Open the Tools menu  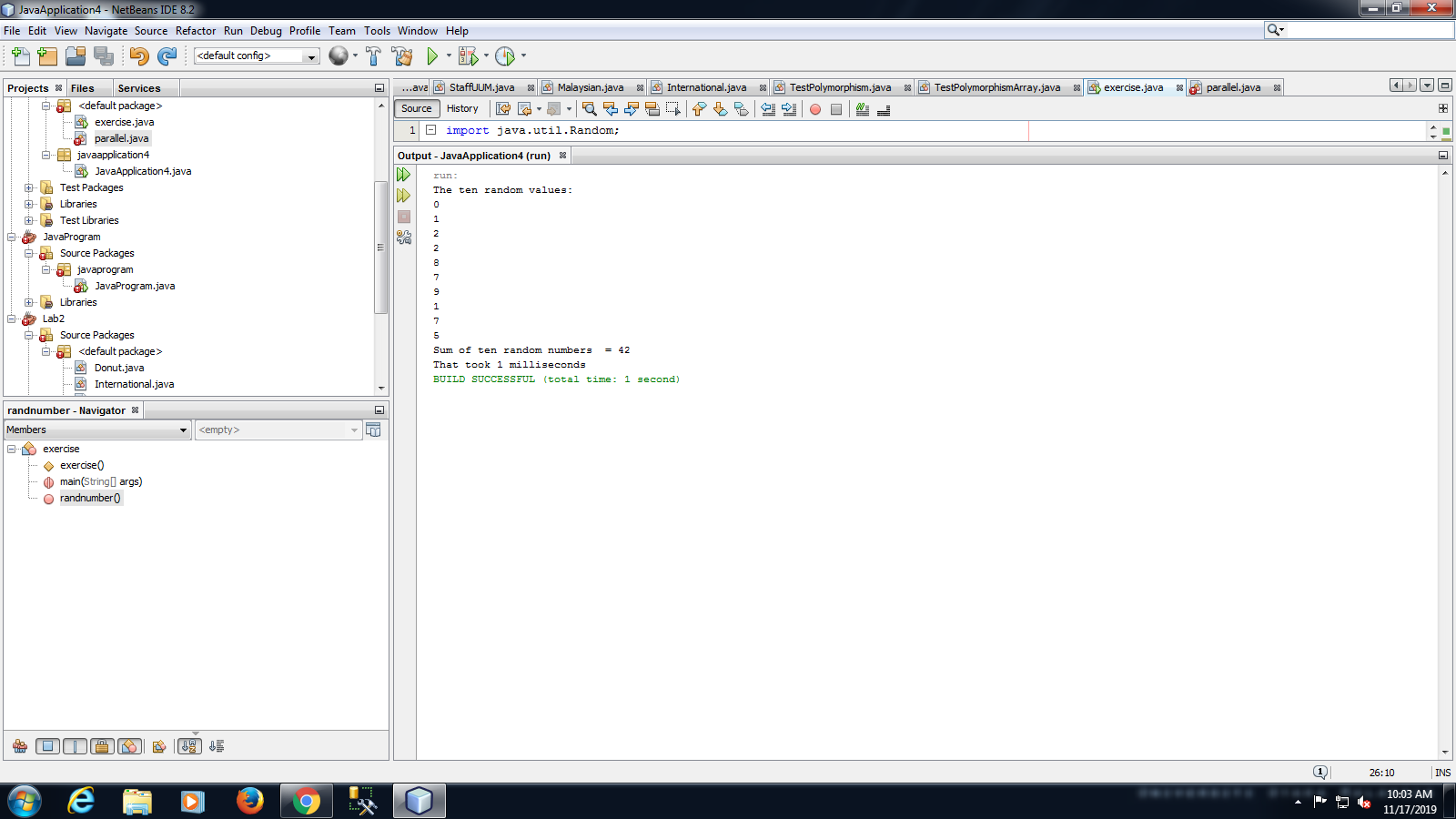(377, 31)
